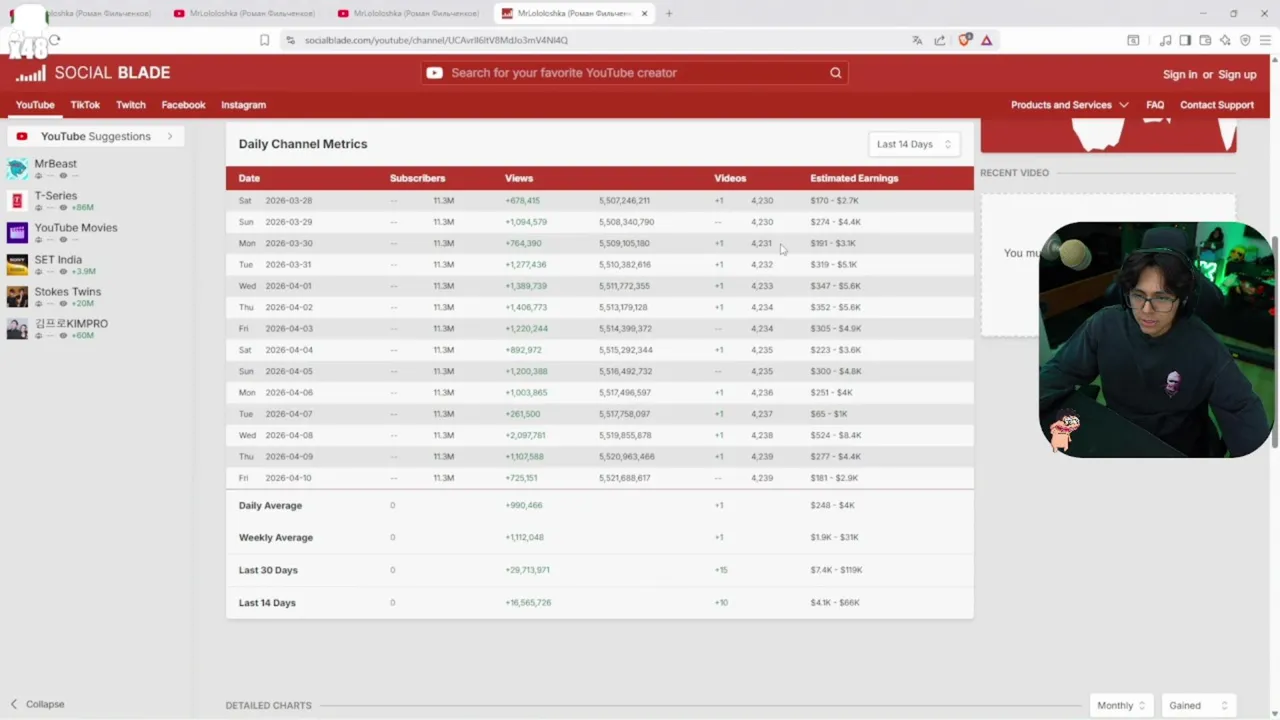Open the Stokes Twins channel name link
This screenshot has width=1280, height=720.
[x=68, y=292]
